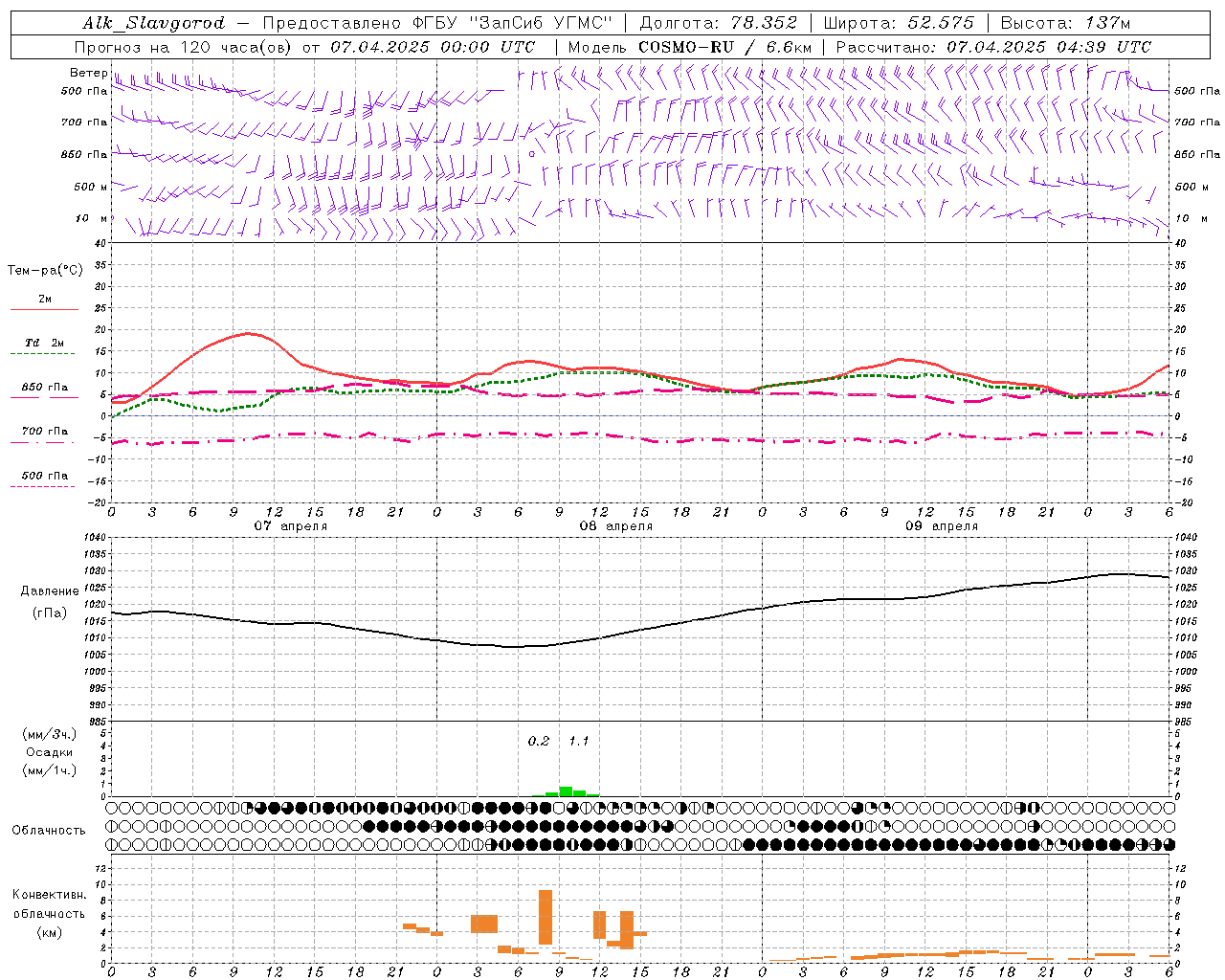1225x980 pixels.
Task: Click the Alk_Slavgorod station title
Action: (153, 23)
